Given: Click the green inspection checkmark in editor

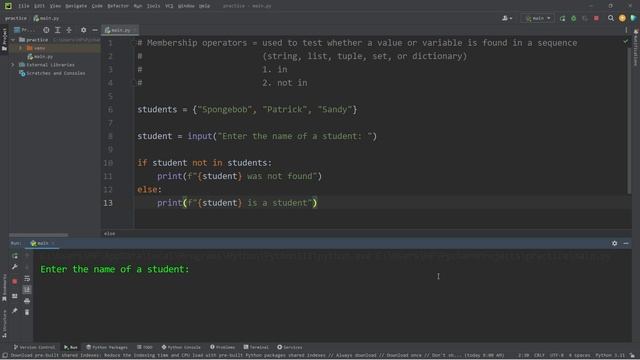Looking at the screenshot, I should click(626, 41).
